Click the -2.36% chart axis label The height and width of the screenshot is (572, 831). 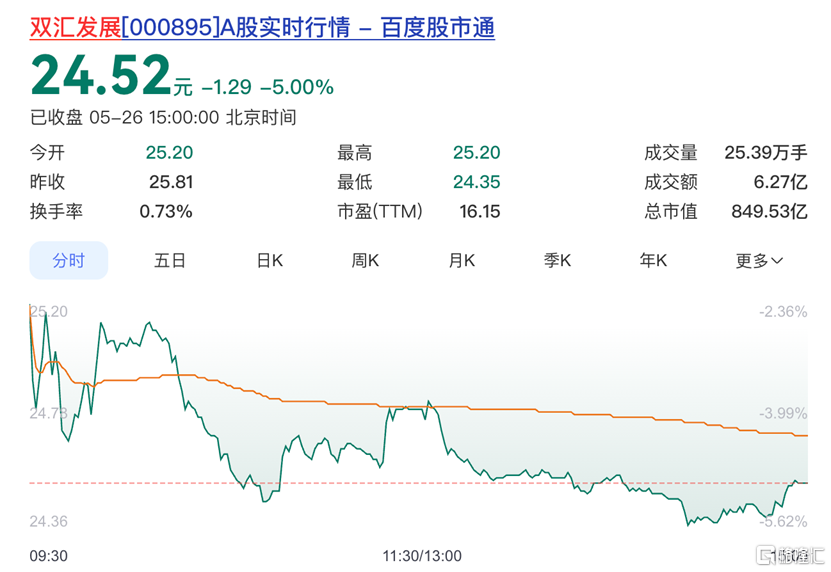(x=783, y=311)
